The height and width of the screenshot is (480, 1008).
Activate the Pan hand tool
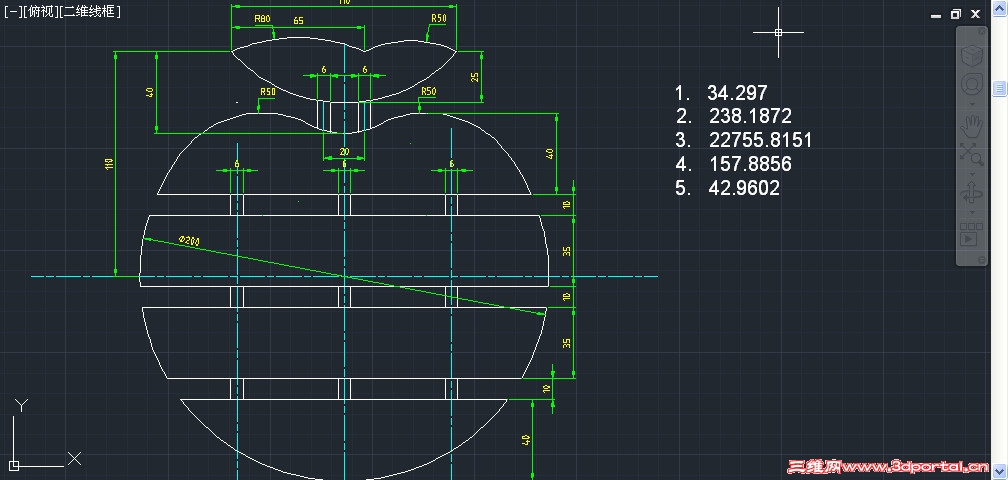pyautogui.click(x=971, y=125)
